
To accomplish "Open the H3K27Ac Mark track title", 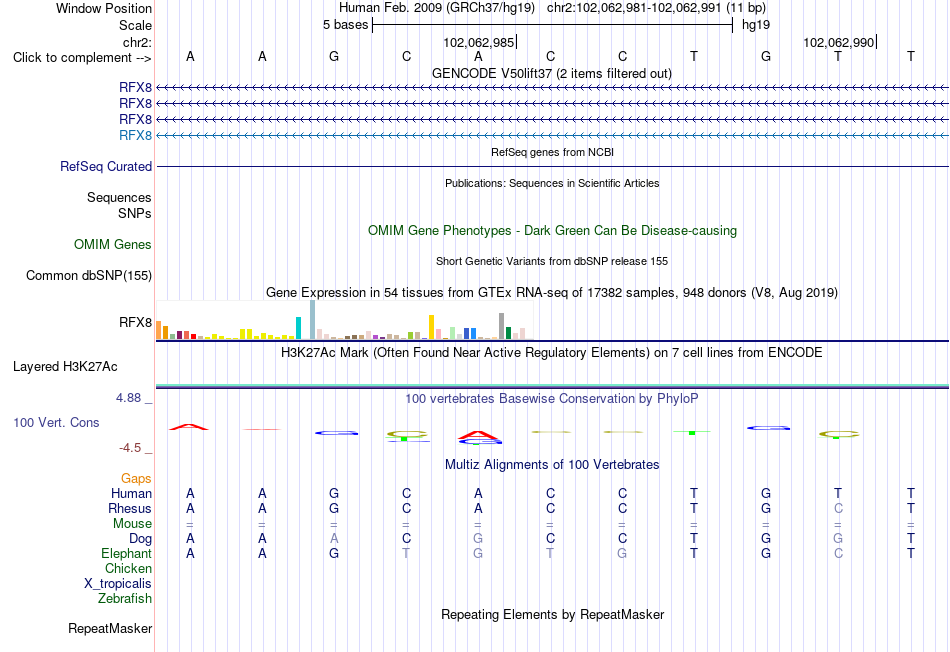I will [551, 353].
